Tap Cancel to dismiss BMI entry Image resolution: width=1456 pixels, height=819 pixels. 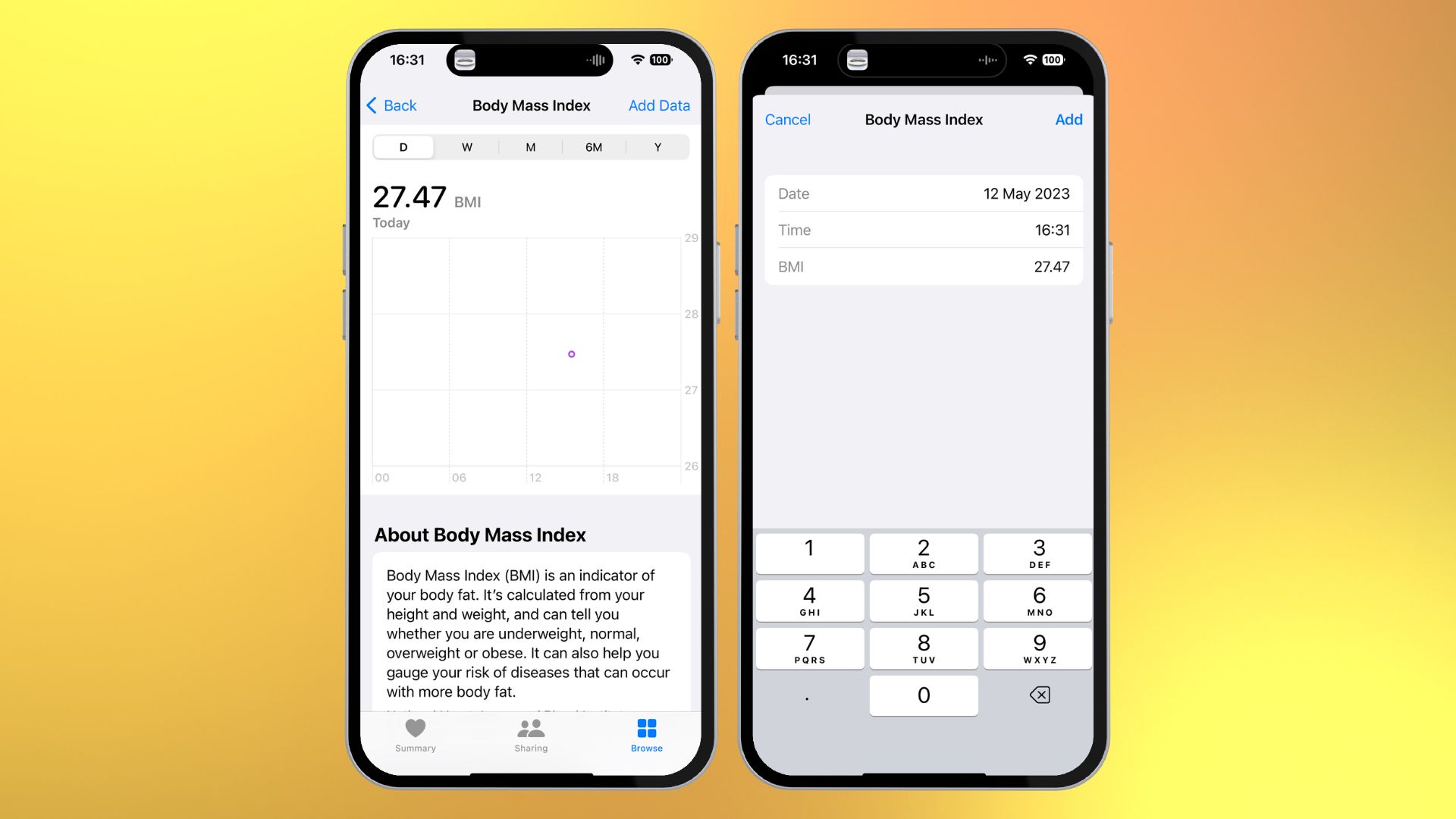(789, 119)
